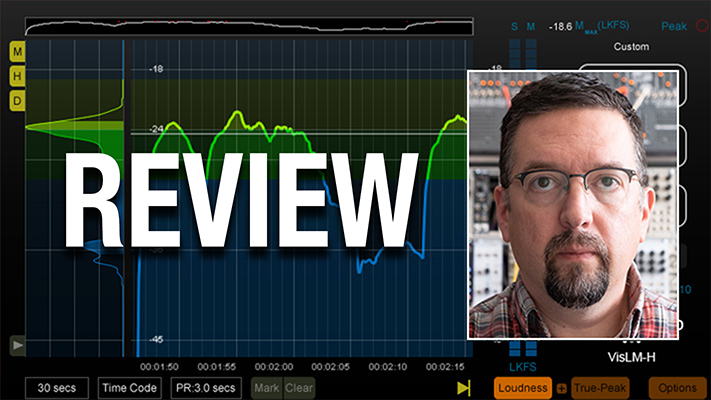The width and height of the screenshot is (711, 400).
Task: Toggle the M momentary display button
Action: click(x=18, y=50)
